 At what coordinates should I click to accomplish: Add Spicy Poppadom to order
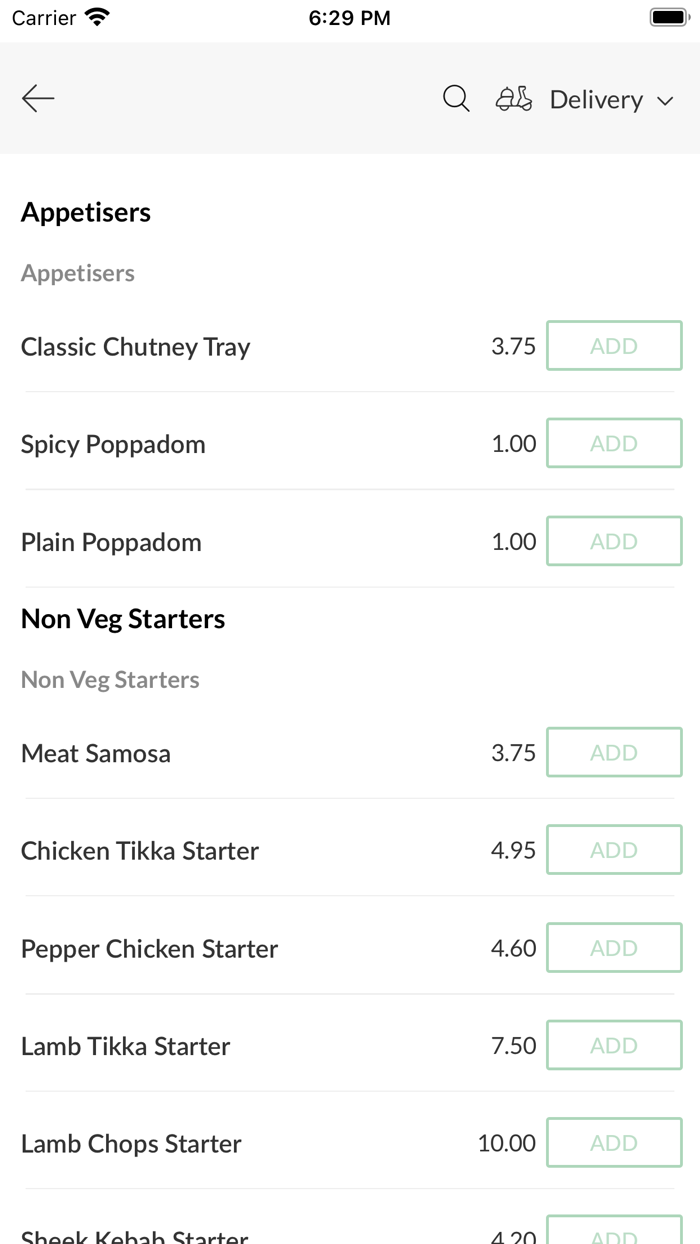click(x=614, y=443)
